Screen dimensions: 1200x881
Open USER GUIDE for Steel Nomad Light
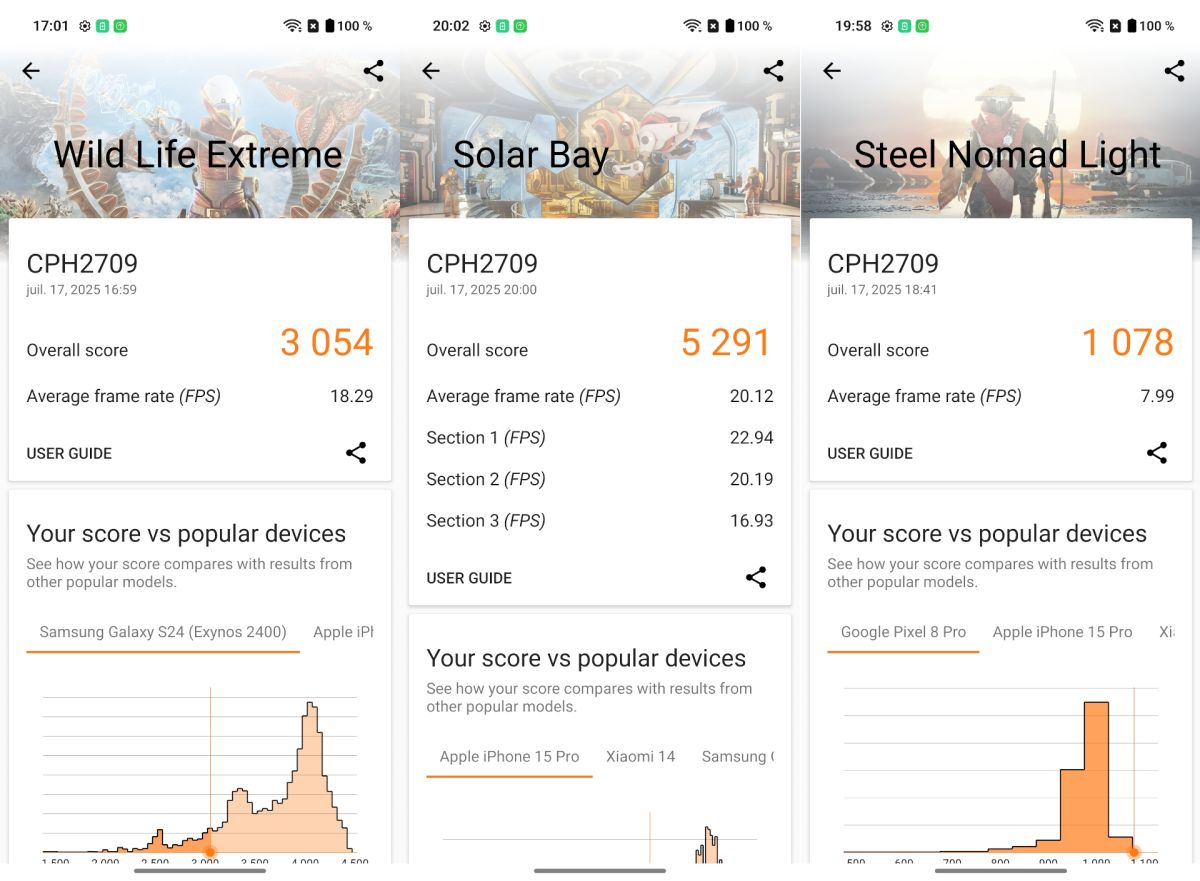click(870, 453)
